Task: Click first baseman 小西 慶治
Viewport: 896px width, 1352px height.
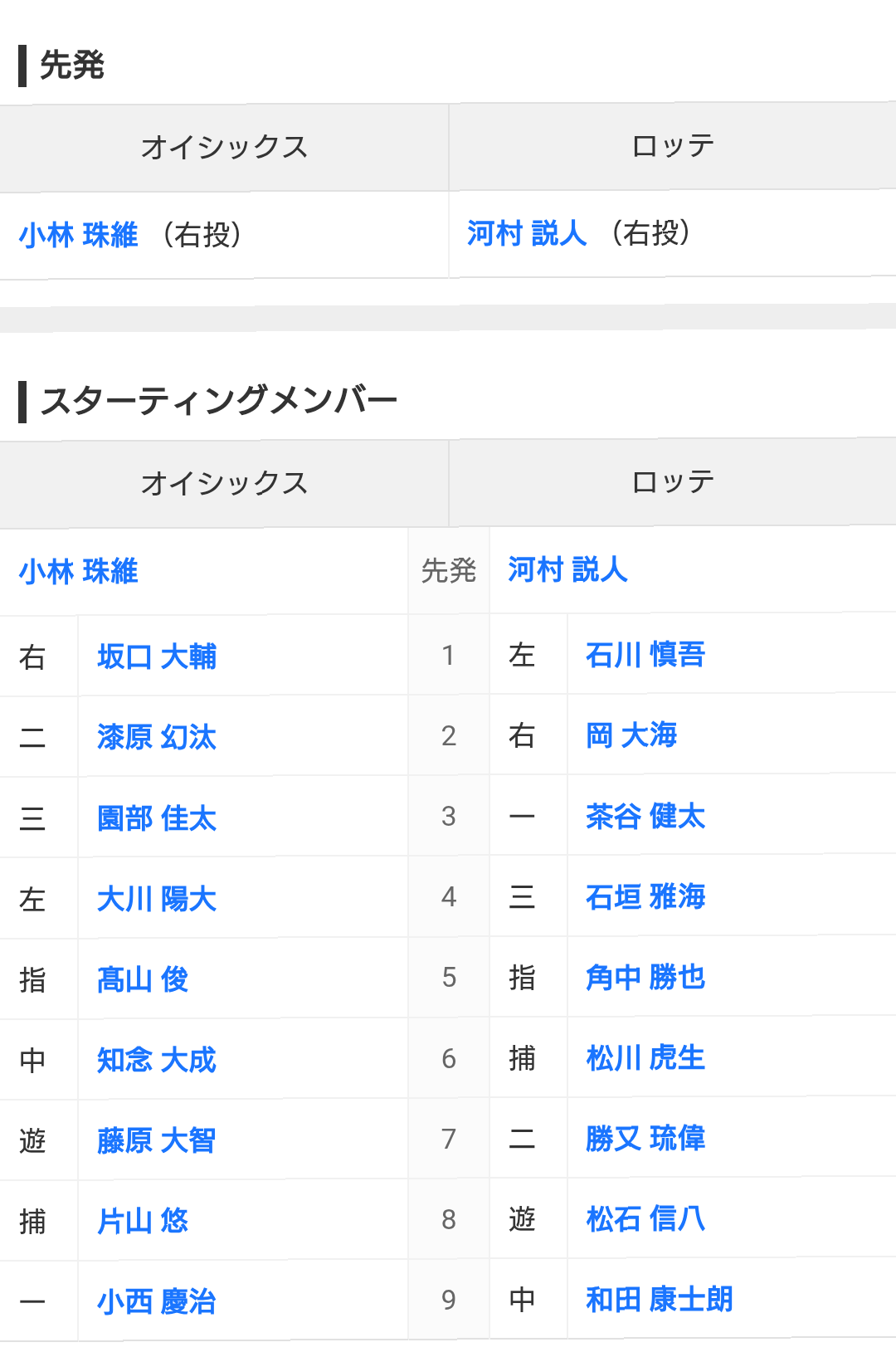Action: [x=156, y=1302]
